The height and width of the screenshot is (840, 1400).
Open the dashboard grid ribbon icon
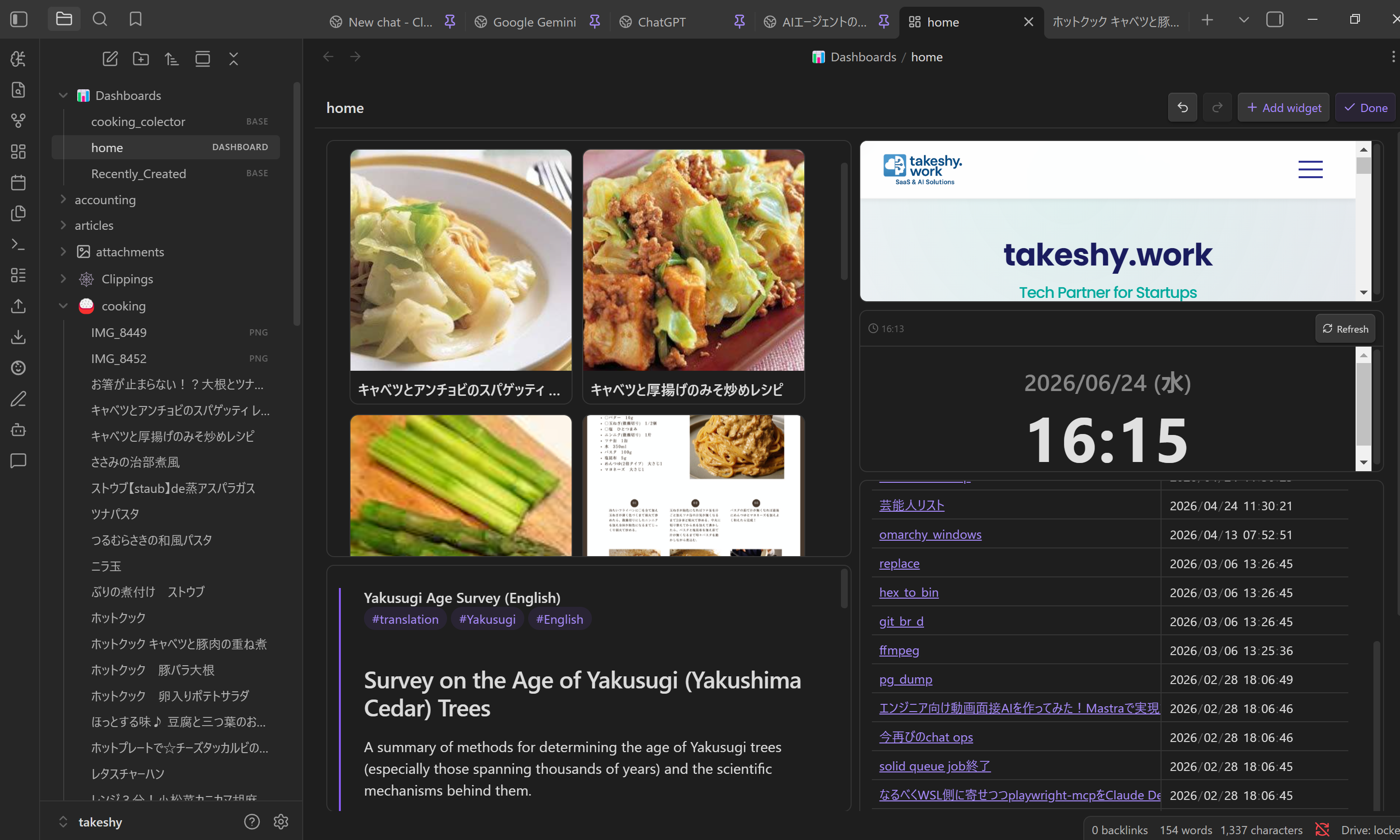(x=19, y=152)
